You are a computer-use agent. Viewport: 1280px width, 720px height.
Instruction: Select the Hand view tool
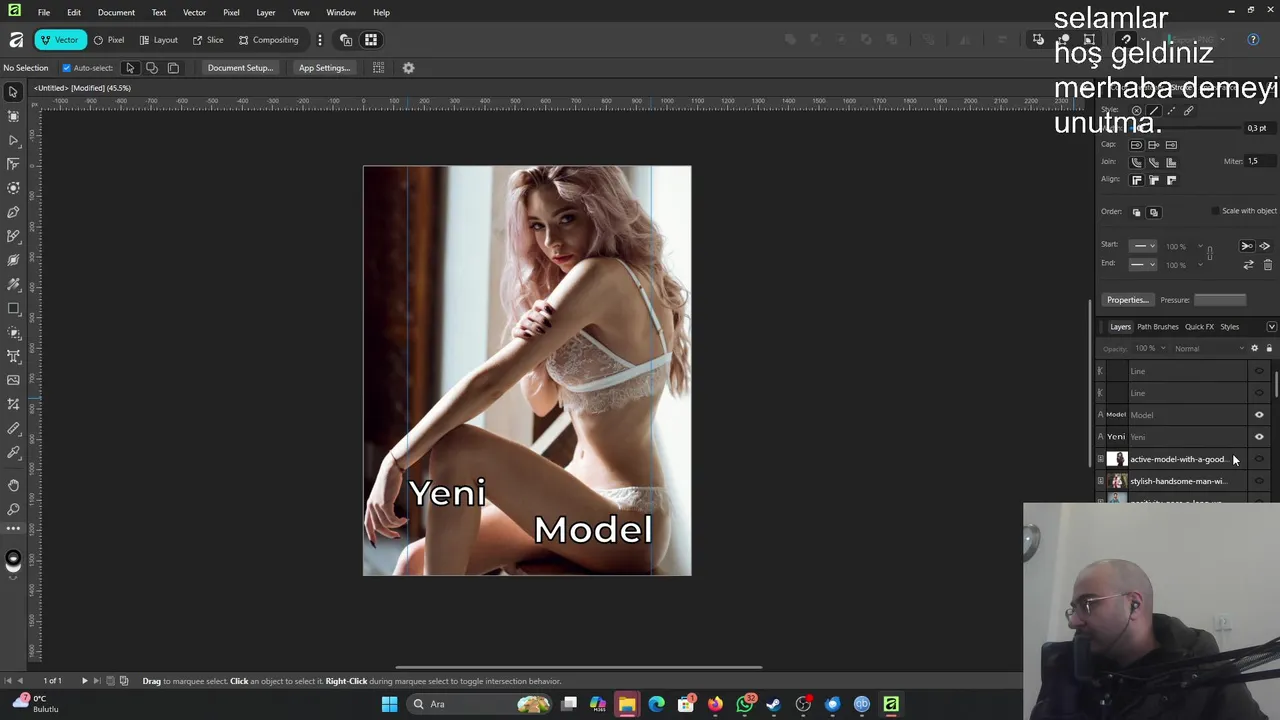pyautogui.click(x=13, y=485)
